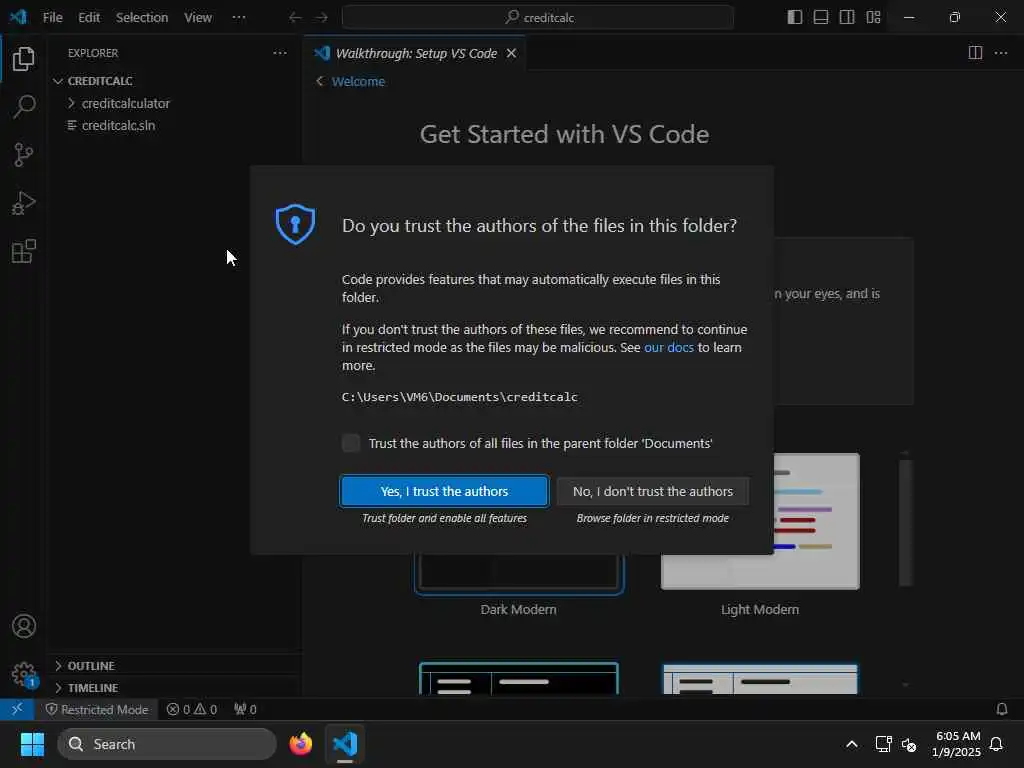Click Split Editor Right icon
Viewport: 1024px width, 768px height.
coord(975,53)
